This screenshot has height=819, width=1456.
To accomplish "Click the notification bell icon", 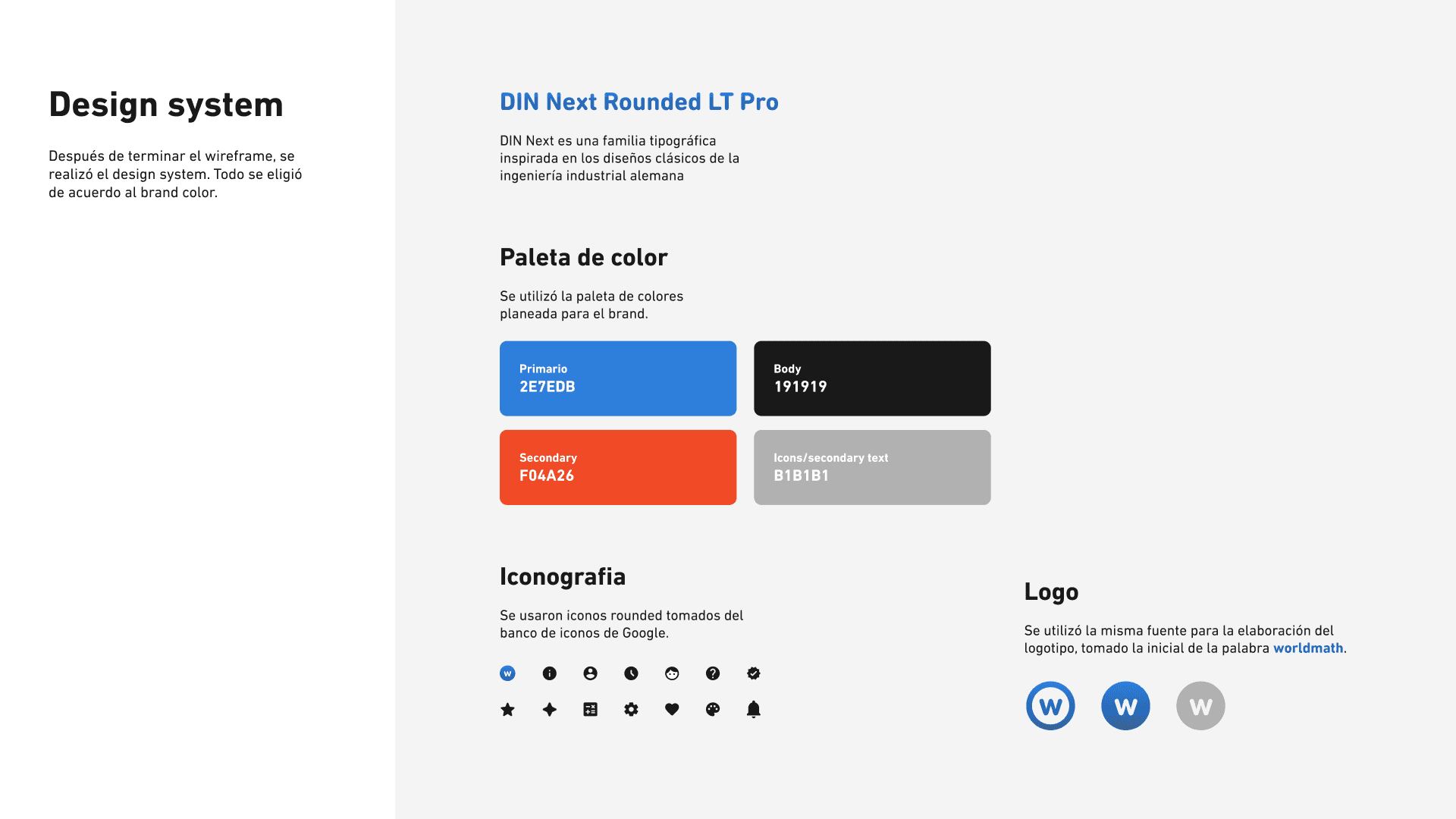I will [754, 710].
